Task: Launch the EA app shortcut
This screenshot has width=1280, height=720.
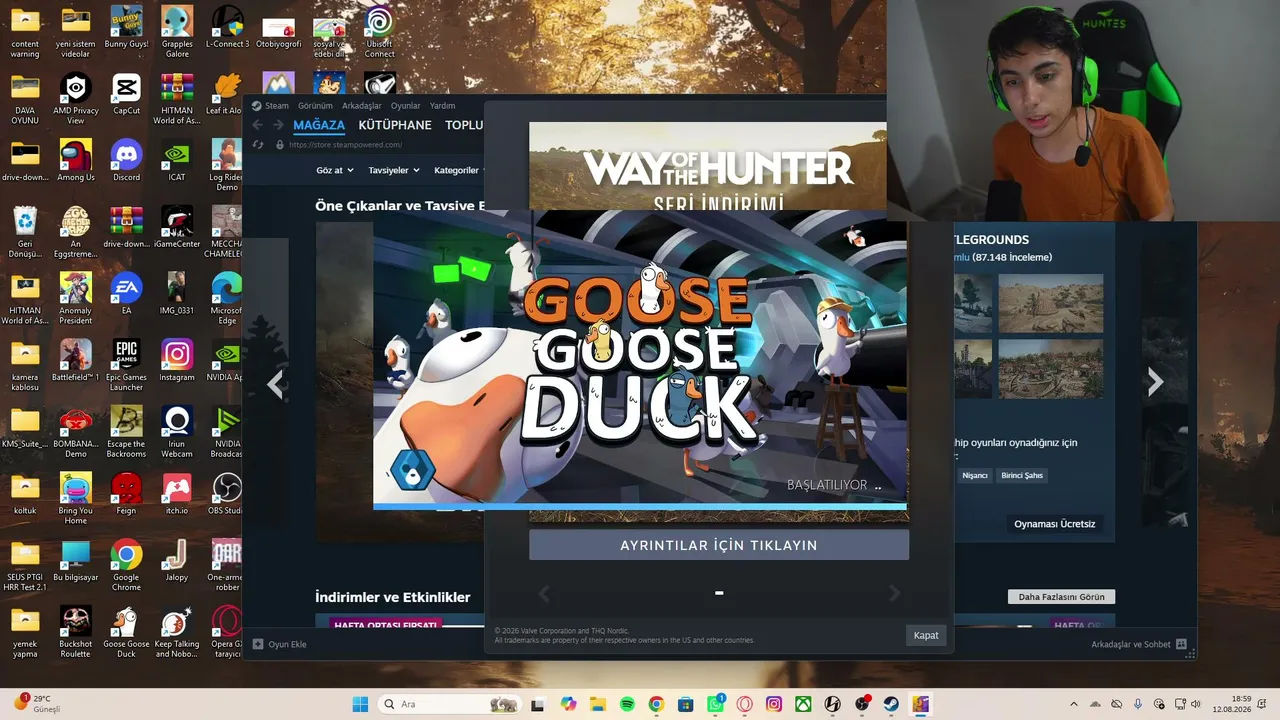Action: pyautogui.click(x=126, y=293)
